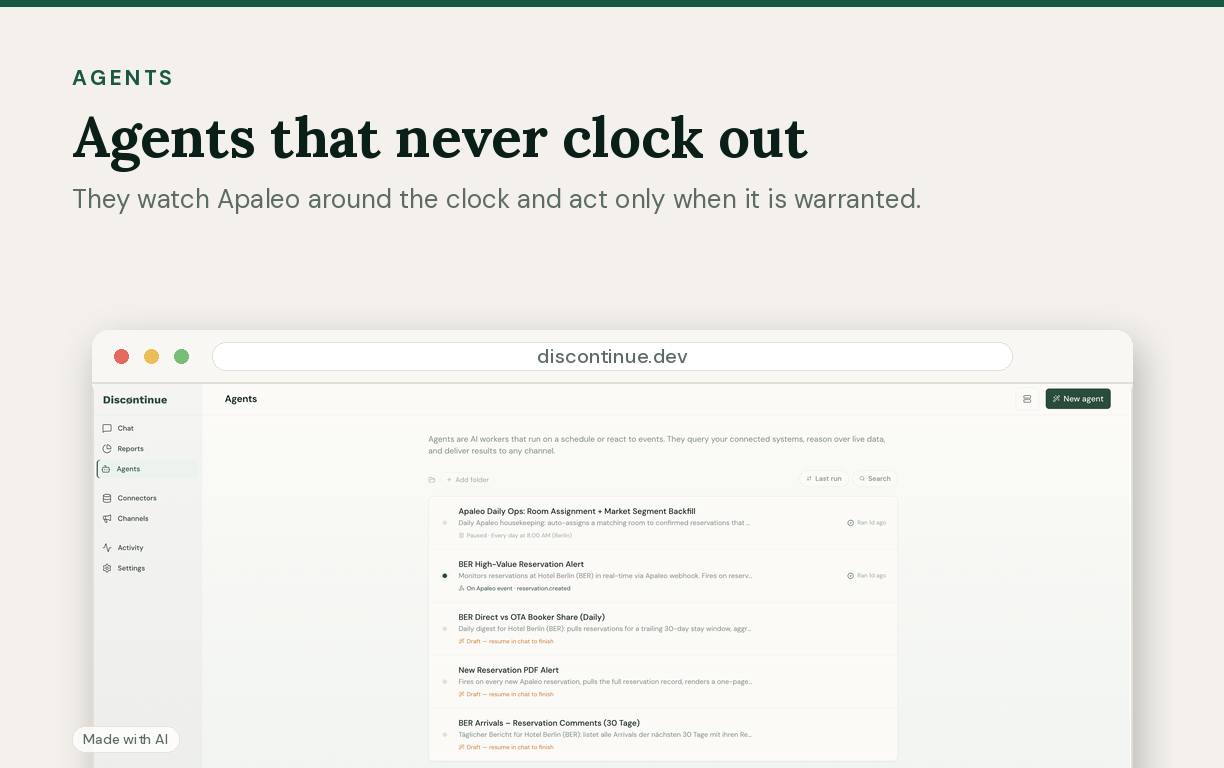Image resolution: width=1224 pixels, height=768 pixels.
Task: Open Settings from the sidebar
Action: [147, 568]
